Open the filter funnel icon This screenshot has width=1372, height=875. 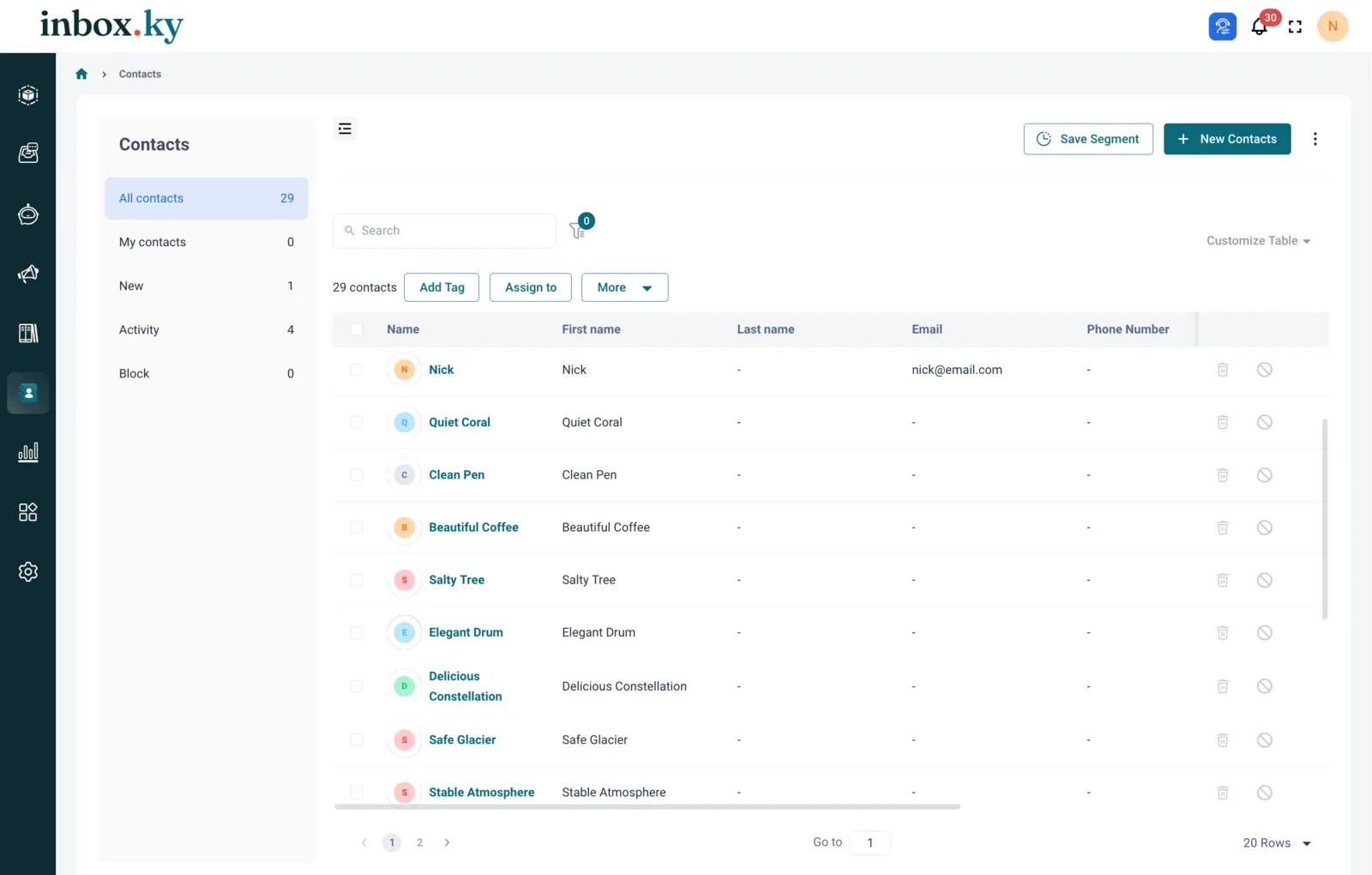pos(578,231)
